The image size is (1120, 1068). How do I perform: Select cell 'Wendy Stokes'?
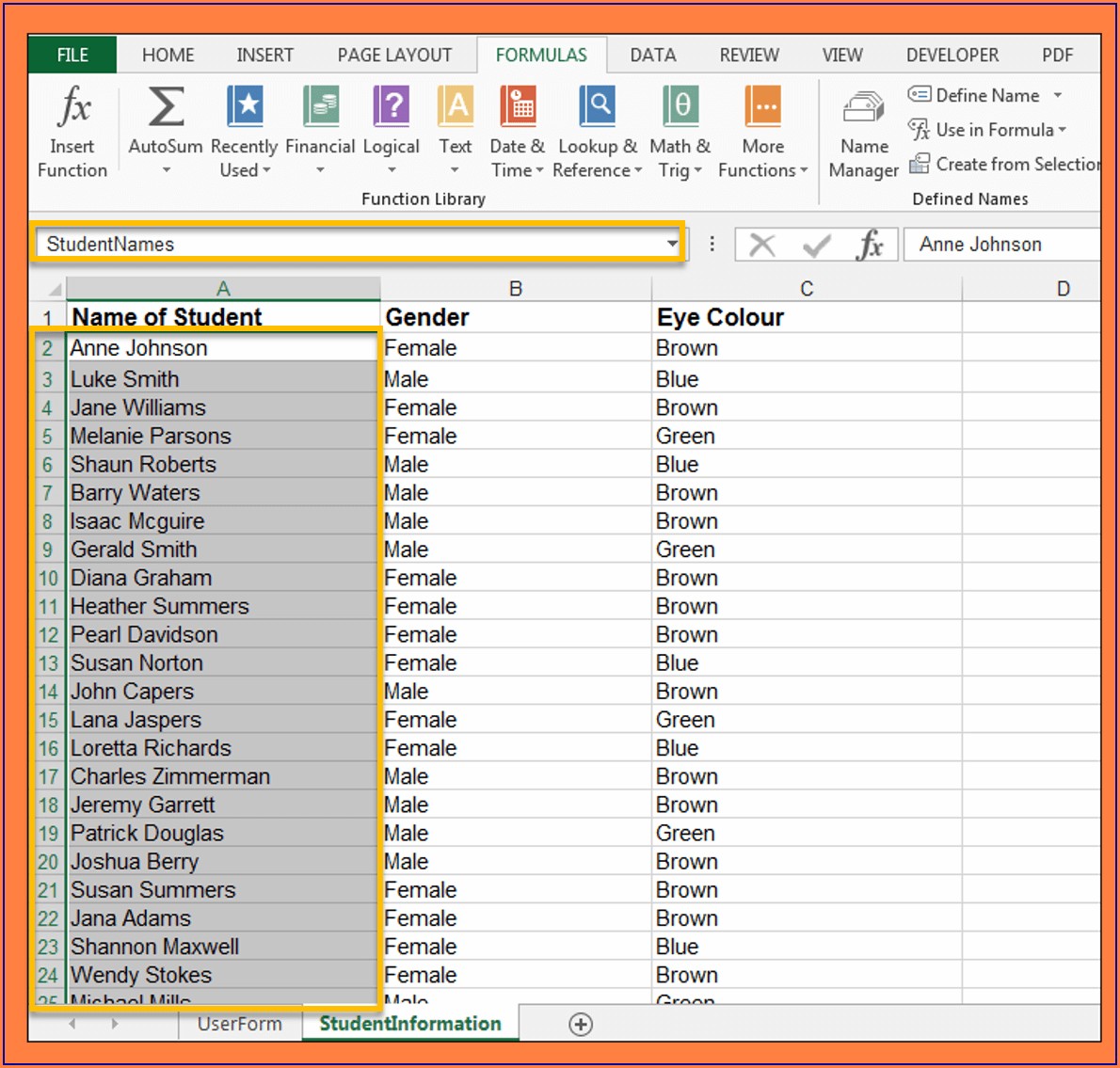tap(223, 975)
